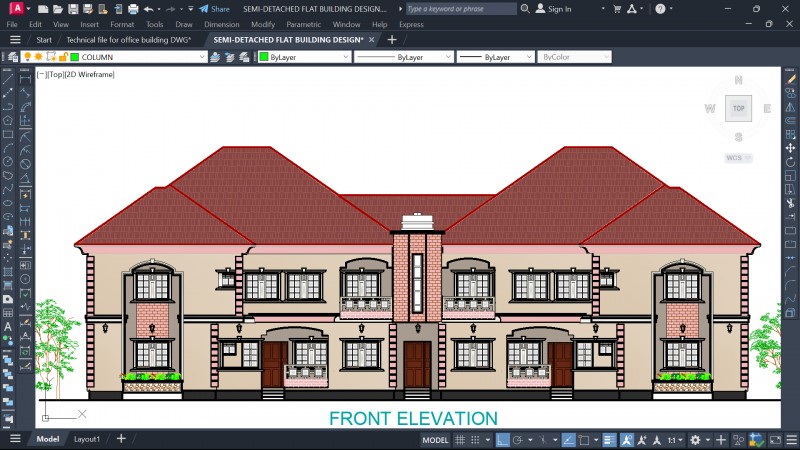
Task: Open the File menu
Action: click(12, 24)
